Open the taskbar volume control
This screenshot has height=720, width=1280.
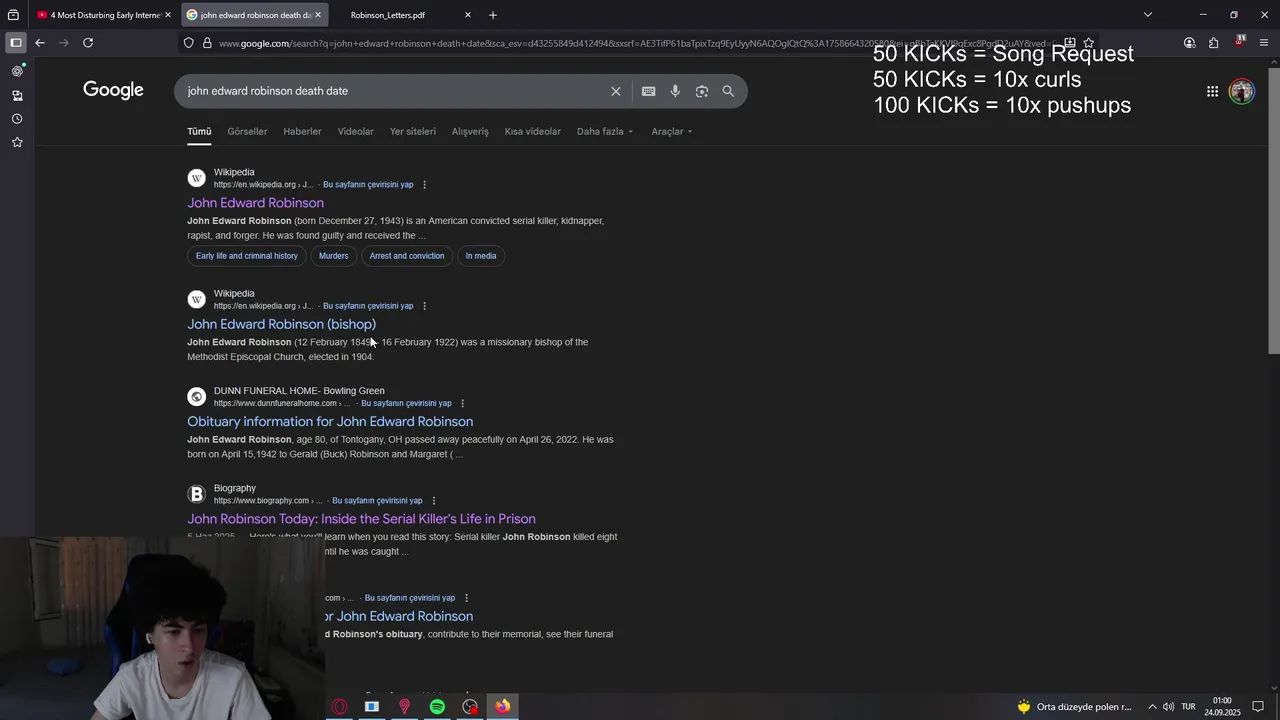coord(1168,707)
